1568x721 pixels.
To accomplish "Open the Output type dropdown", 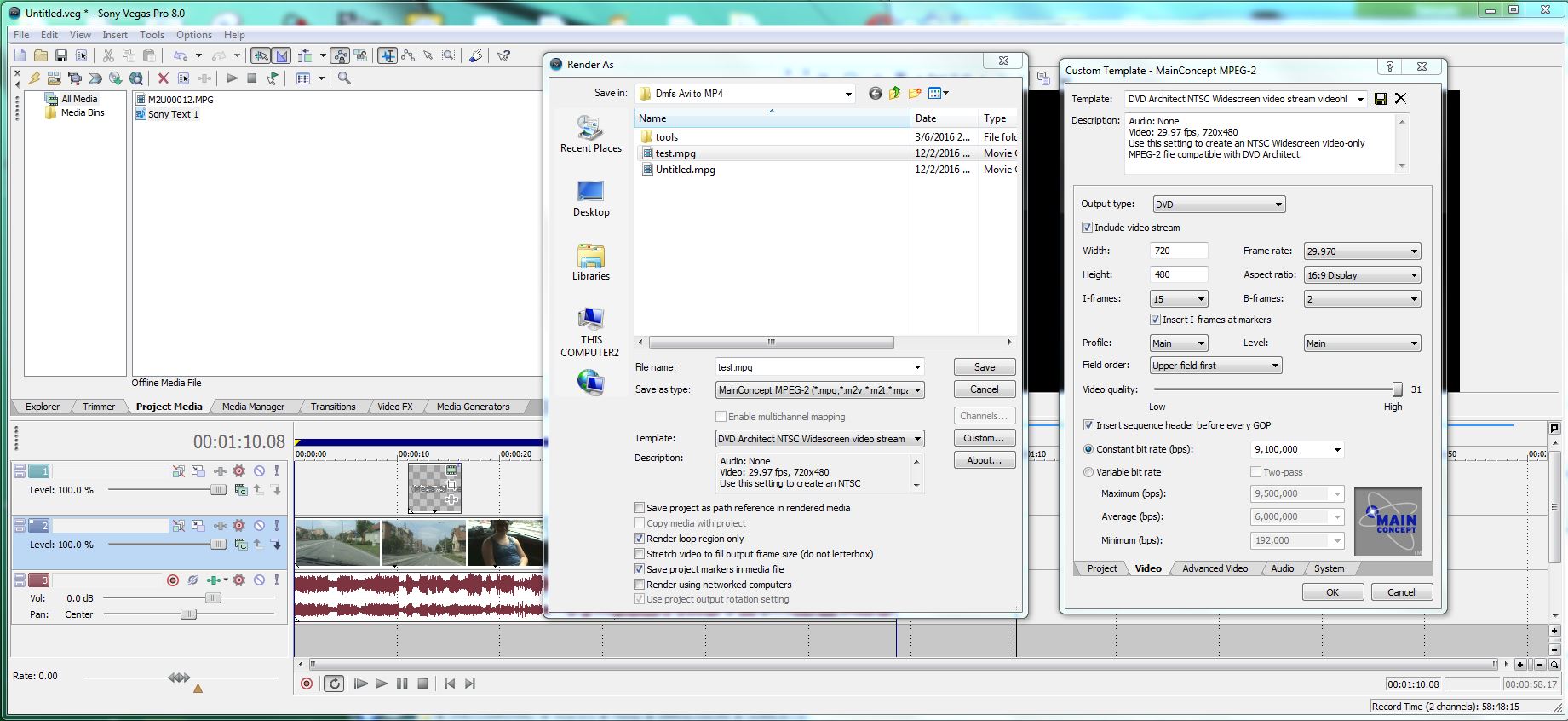I will (1219, 205).
